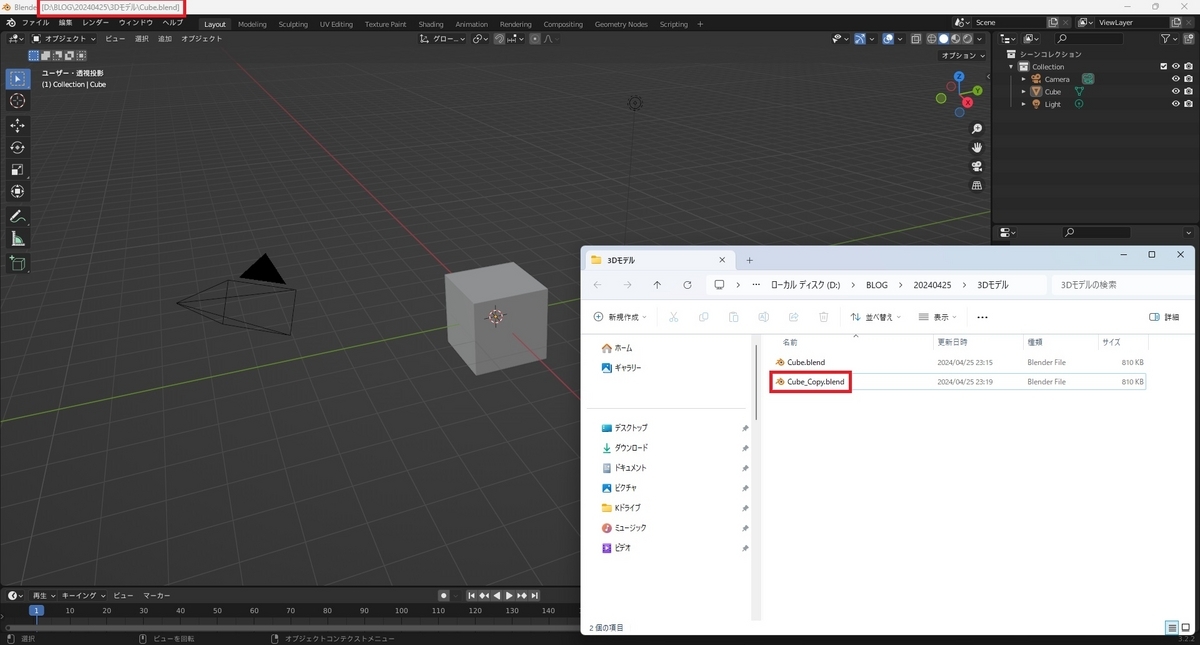
Task: Click the New button in File Explorer
Action: click(620, 317)
